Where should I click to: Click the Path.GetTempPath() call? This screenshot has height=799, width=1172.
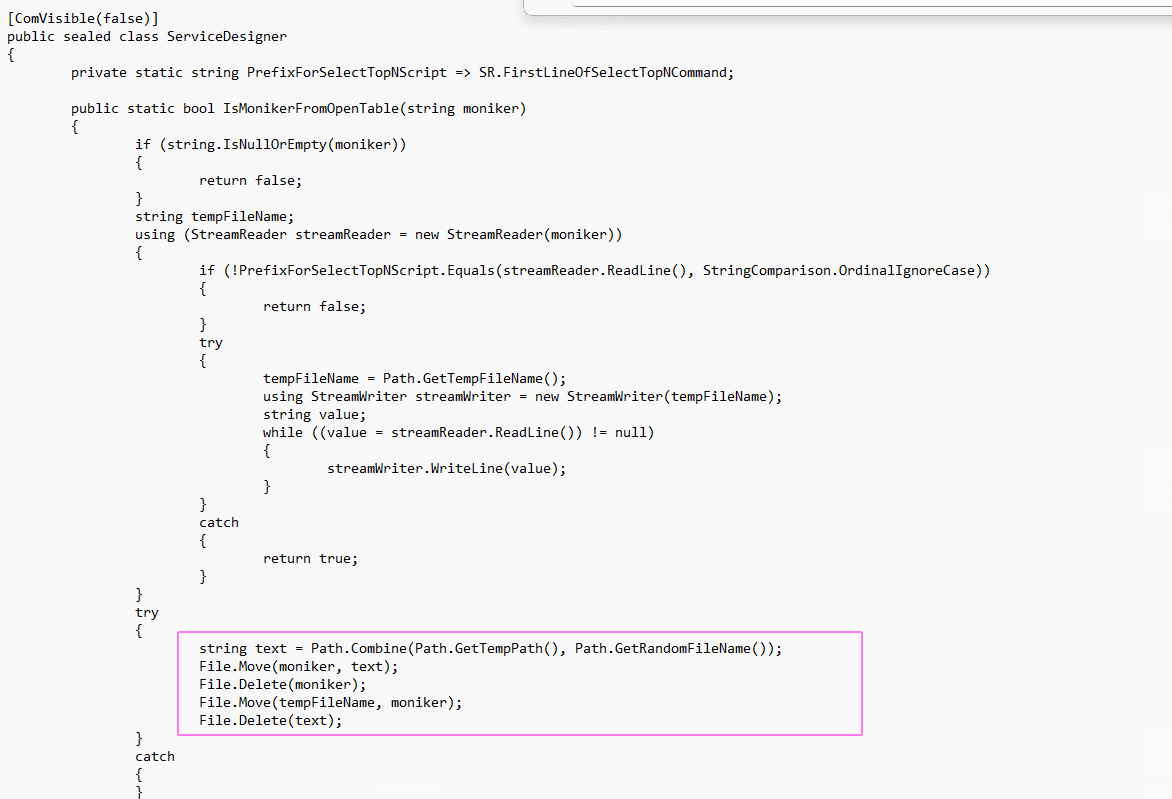pyautogui.click(x=487, y=649)
